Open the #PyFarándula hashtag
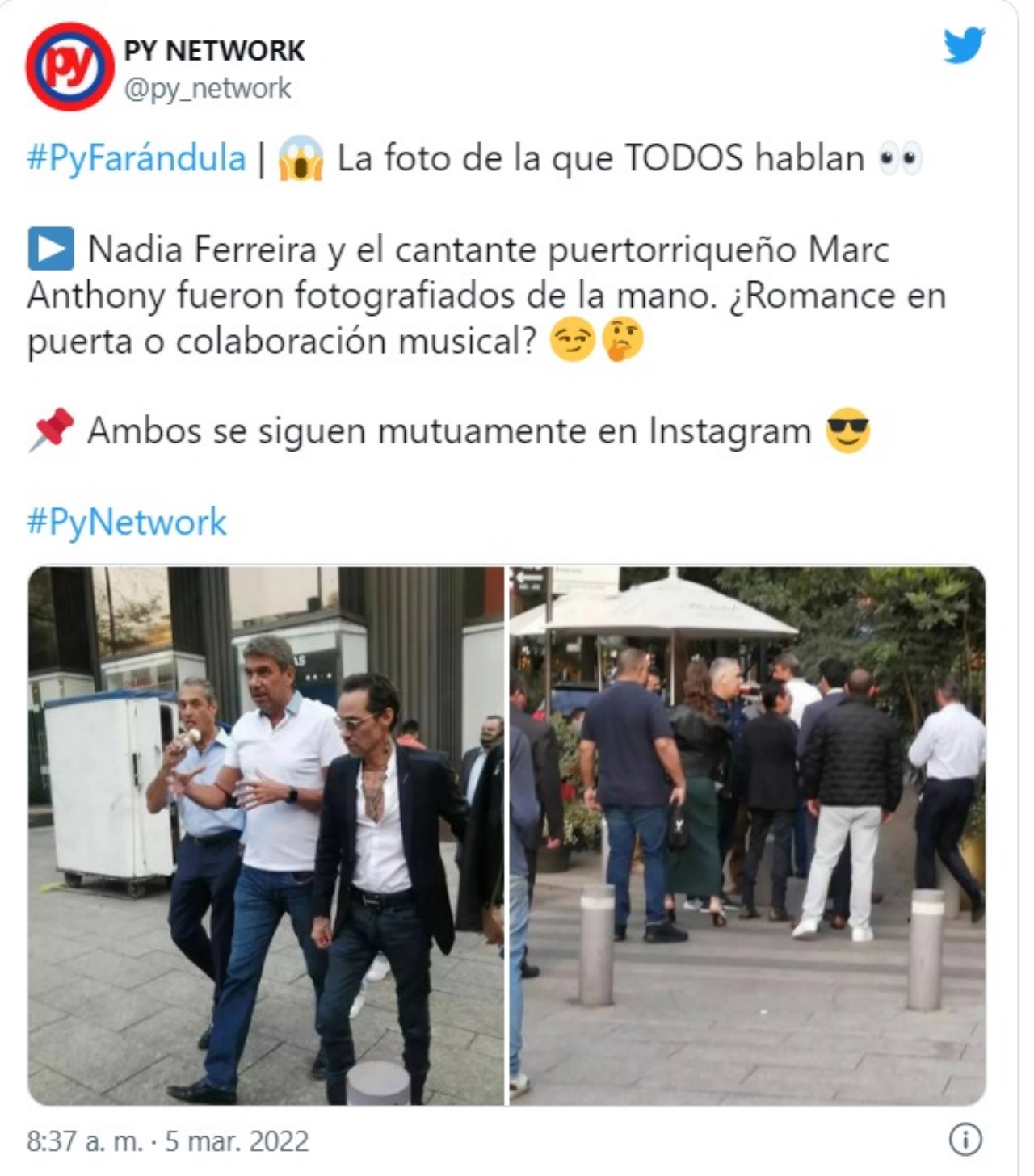1034x1176 pixels. [x=136, y=158]
